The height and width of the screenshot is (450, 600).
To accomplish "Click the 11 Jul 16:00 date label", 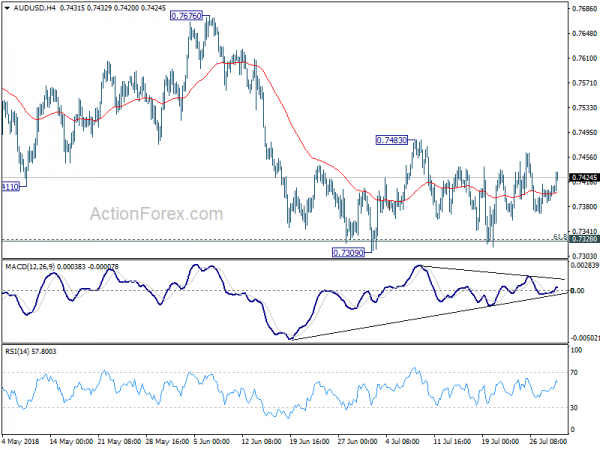I will tap(452, 441).
